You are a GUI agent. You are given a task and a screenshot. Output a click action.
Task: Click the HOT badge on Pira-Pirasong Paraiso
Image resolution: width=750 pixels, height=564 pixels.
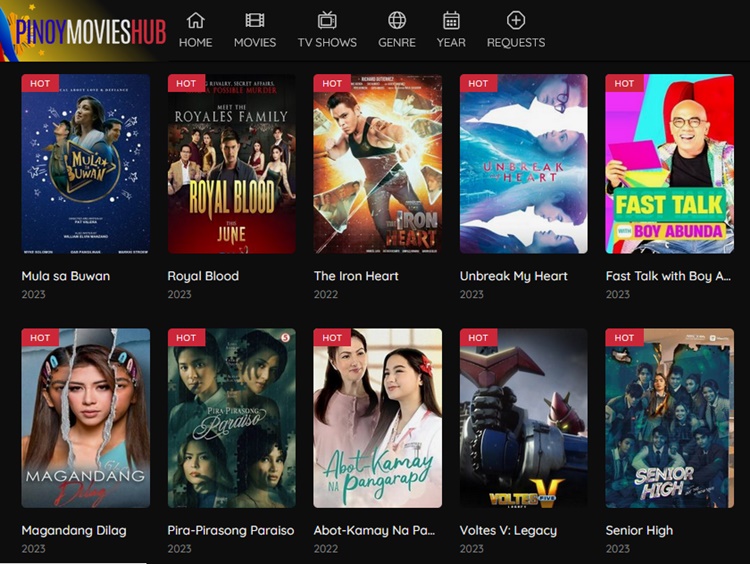pyautogui.click(x=186, y=338)
